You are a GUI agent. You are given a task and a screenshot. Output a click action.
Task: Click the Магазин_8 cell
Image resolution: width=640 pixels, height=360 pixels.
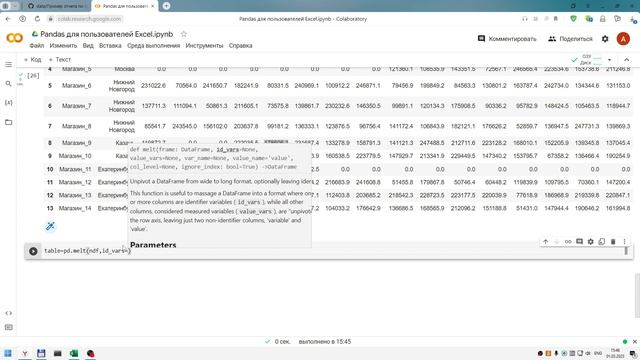(x=76, y=126)
